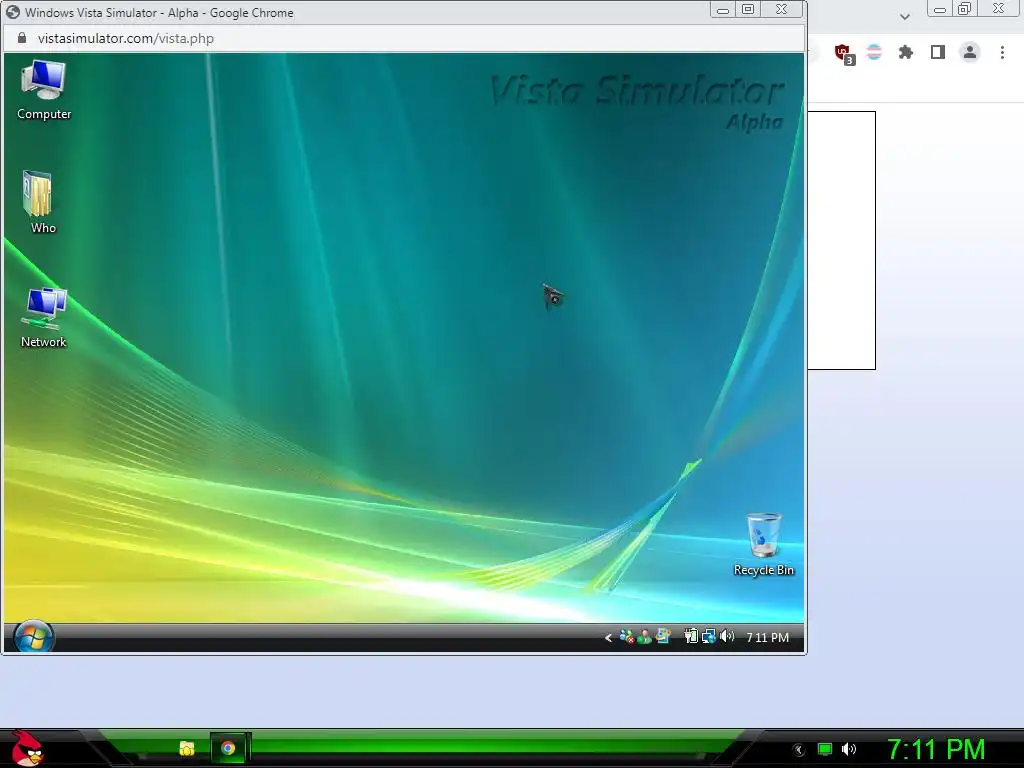The height and width of the screenshot is (768, 1024).
Task: Click the Angry Birds start button
Action: point(27,748)
